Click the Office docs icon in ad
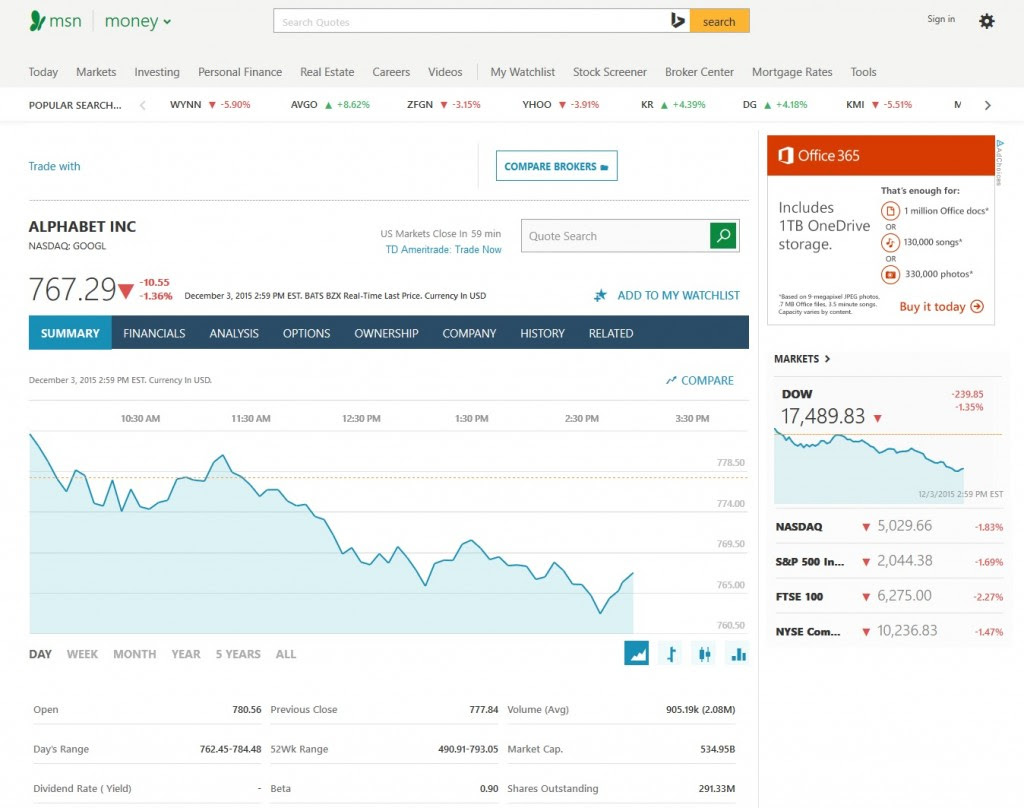Viewport: 1024px width, 808px height. pos(890,211)
